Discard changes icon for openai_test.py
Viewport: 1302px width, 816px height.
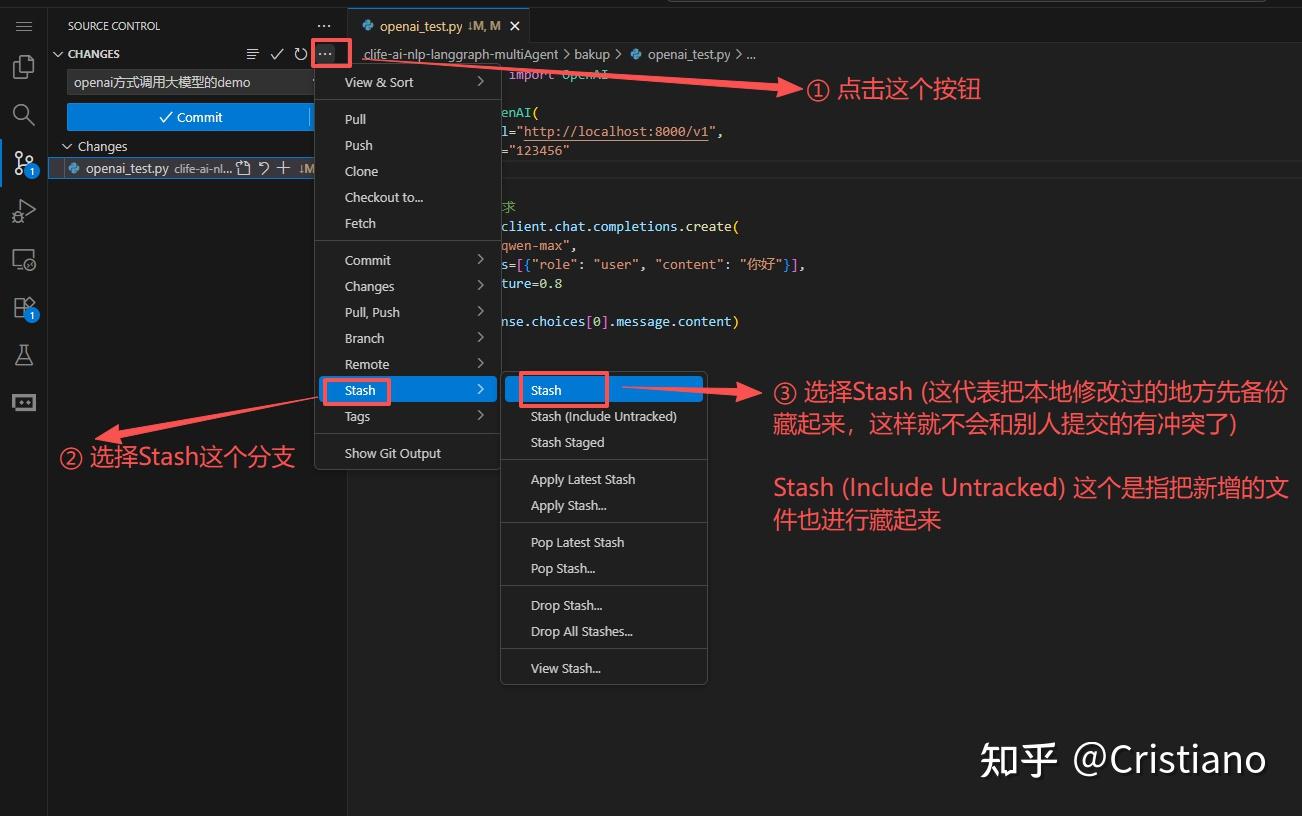pyautogui.click(x=264, y=168)
